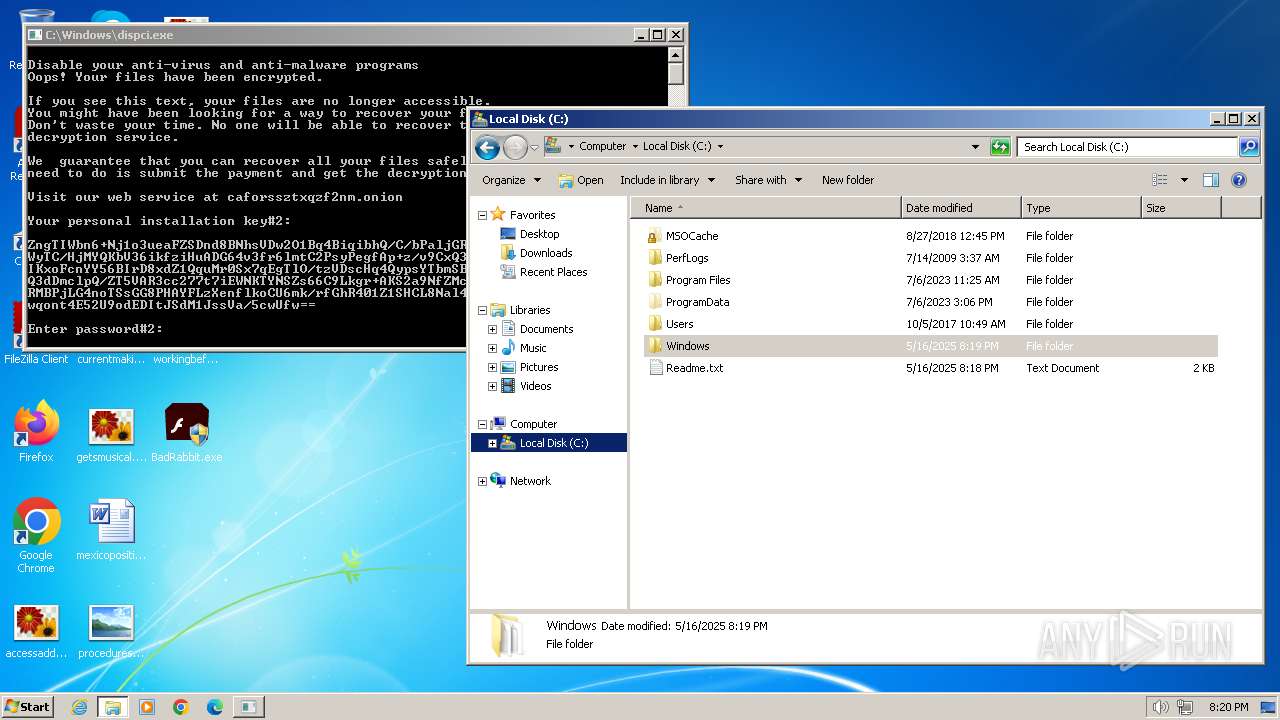Click the search magnifier icon
This screenshot has width=1280, height=720.
point(1249,147)
